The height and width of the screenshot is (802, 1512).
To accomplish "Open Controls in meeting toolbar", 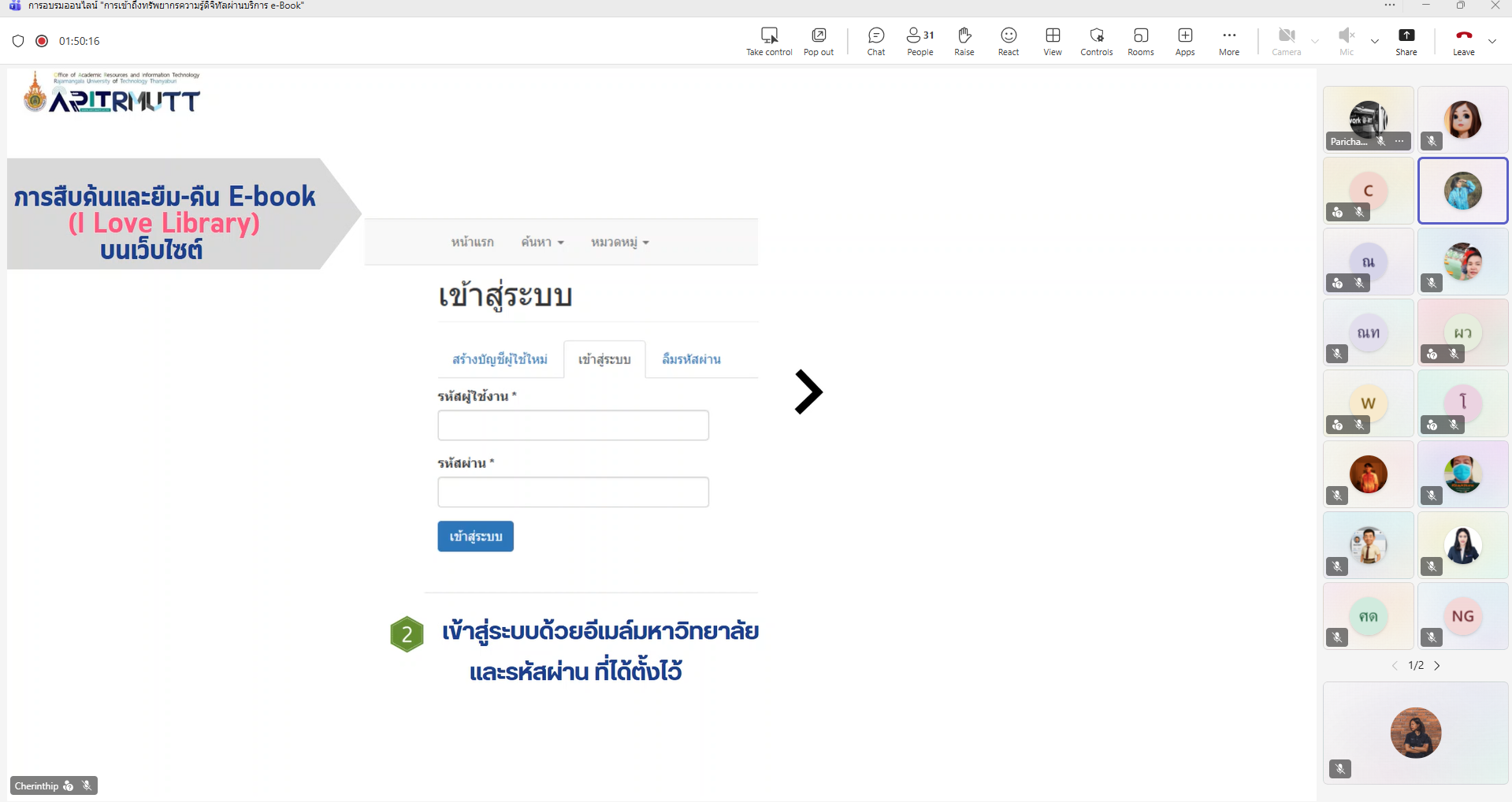I will pos(1096,41).
